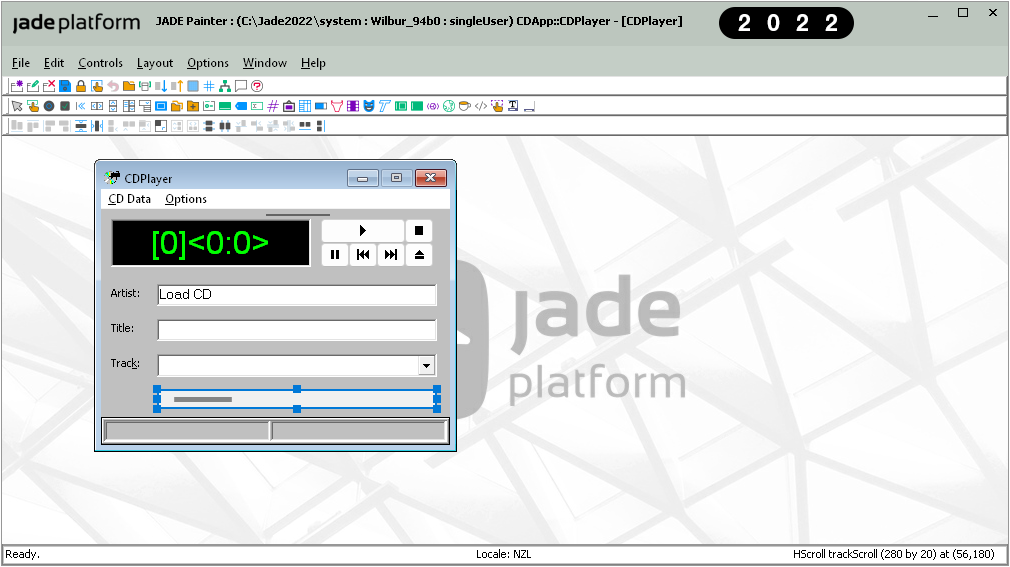Expand the Track combo box dropdown arrow
This screenshot has height=567, width=1010.
click(x=427, y=366)
